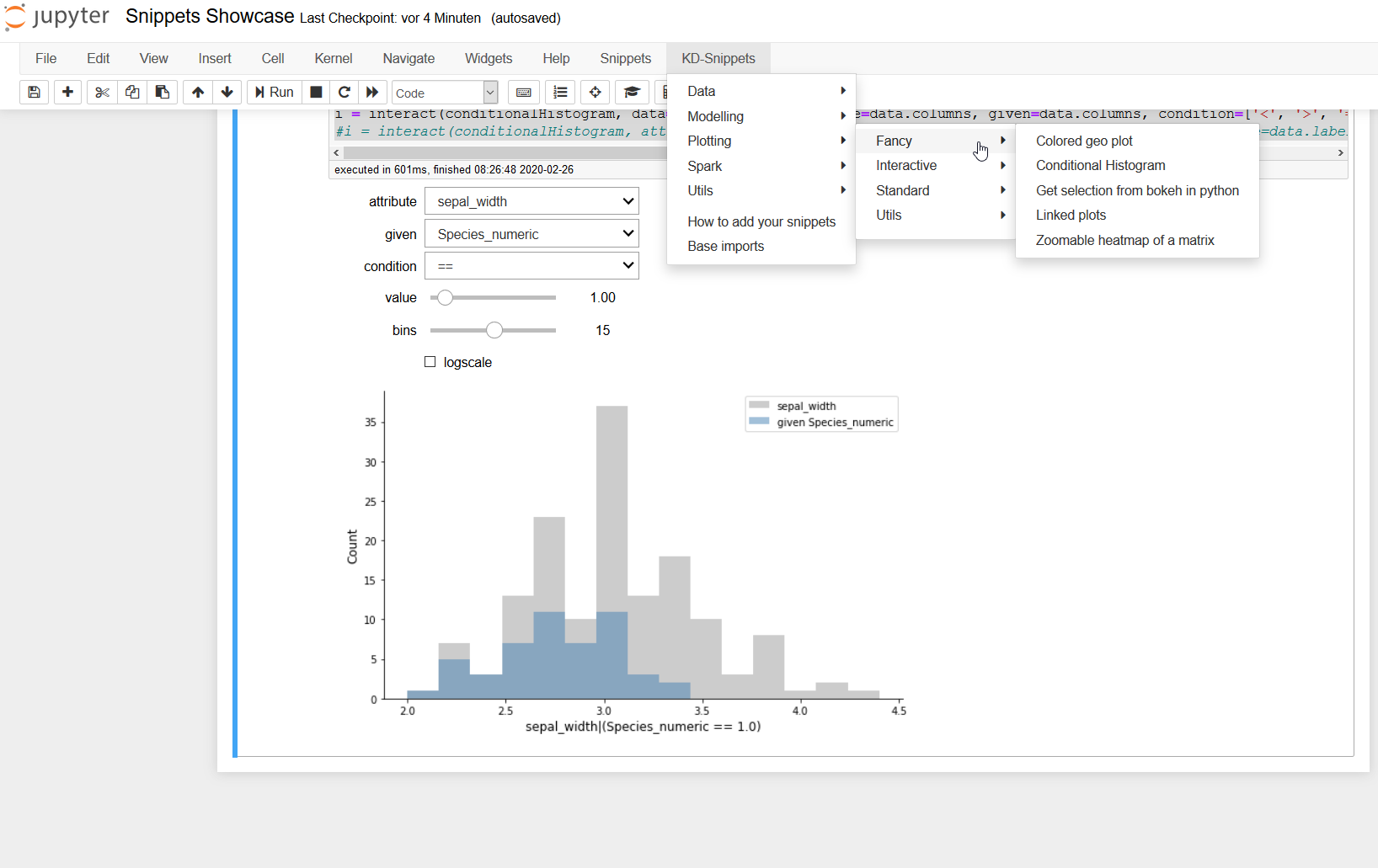Expand the Plotting submenu
The height and width of the screenshot is (868, 1378).
(x=761, y=141)
